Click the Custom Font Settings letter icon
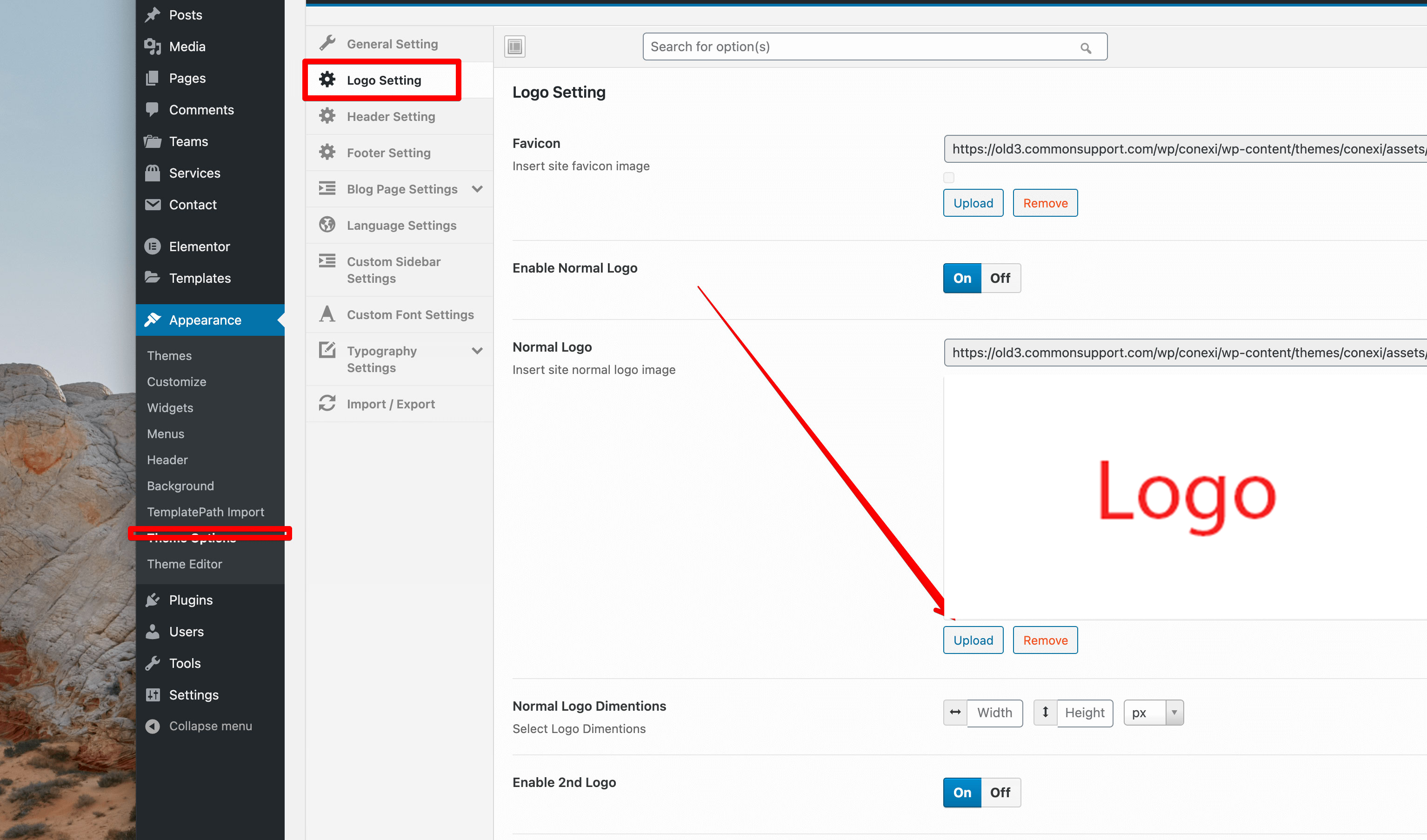The image size is (1427, 840). 327,314
